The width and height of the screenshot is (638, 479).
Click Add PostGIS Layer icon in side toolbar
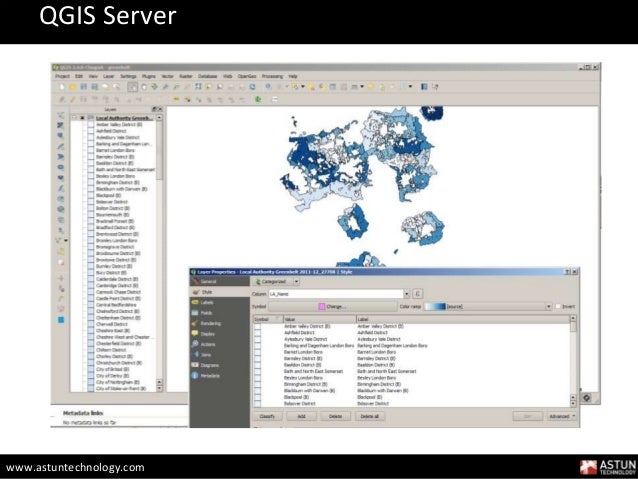coord(61,136)
